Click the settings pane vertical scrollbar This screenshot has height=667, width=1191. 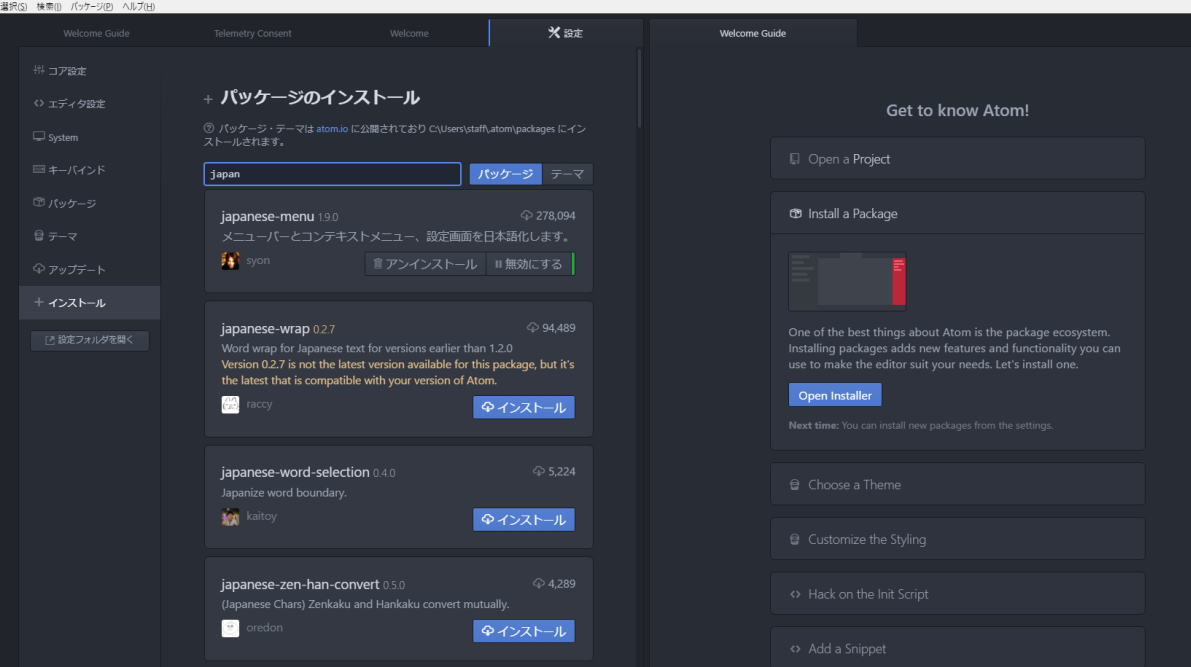coord(640,89)
